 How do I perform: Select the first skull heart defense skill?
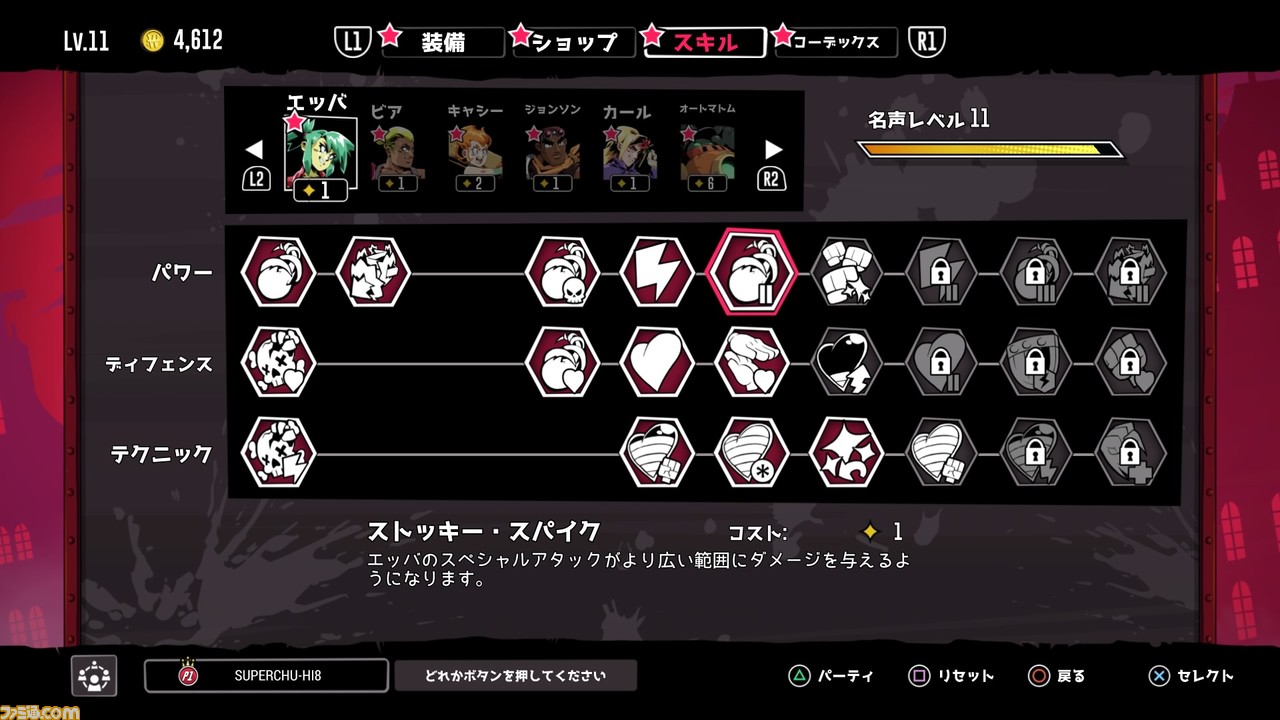[279, 362]
